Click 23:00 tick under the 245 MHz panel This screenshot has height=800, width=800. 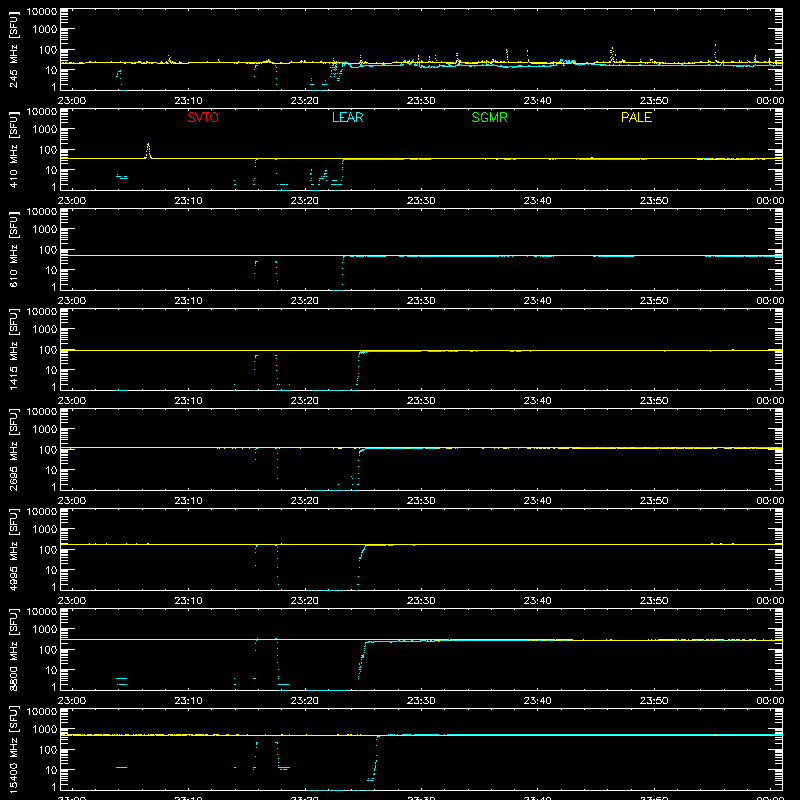pos(72,101)
